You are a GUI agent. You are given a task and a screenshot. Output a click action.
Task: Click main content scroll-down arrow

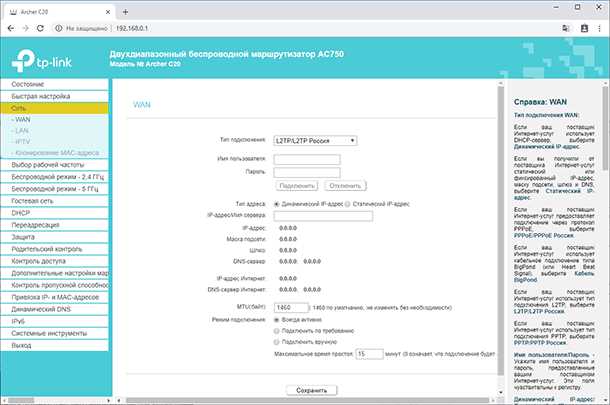pyautogui.click(x=501, y=393)
